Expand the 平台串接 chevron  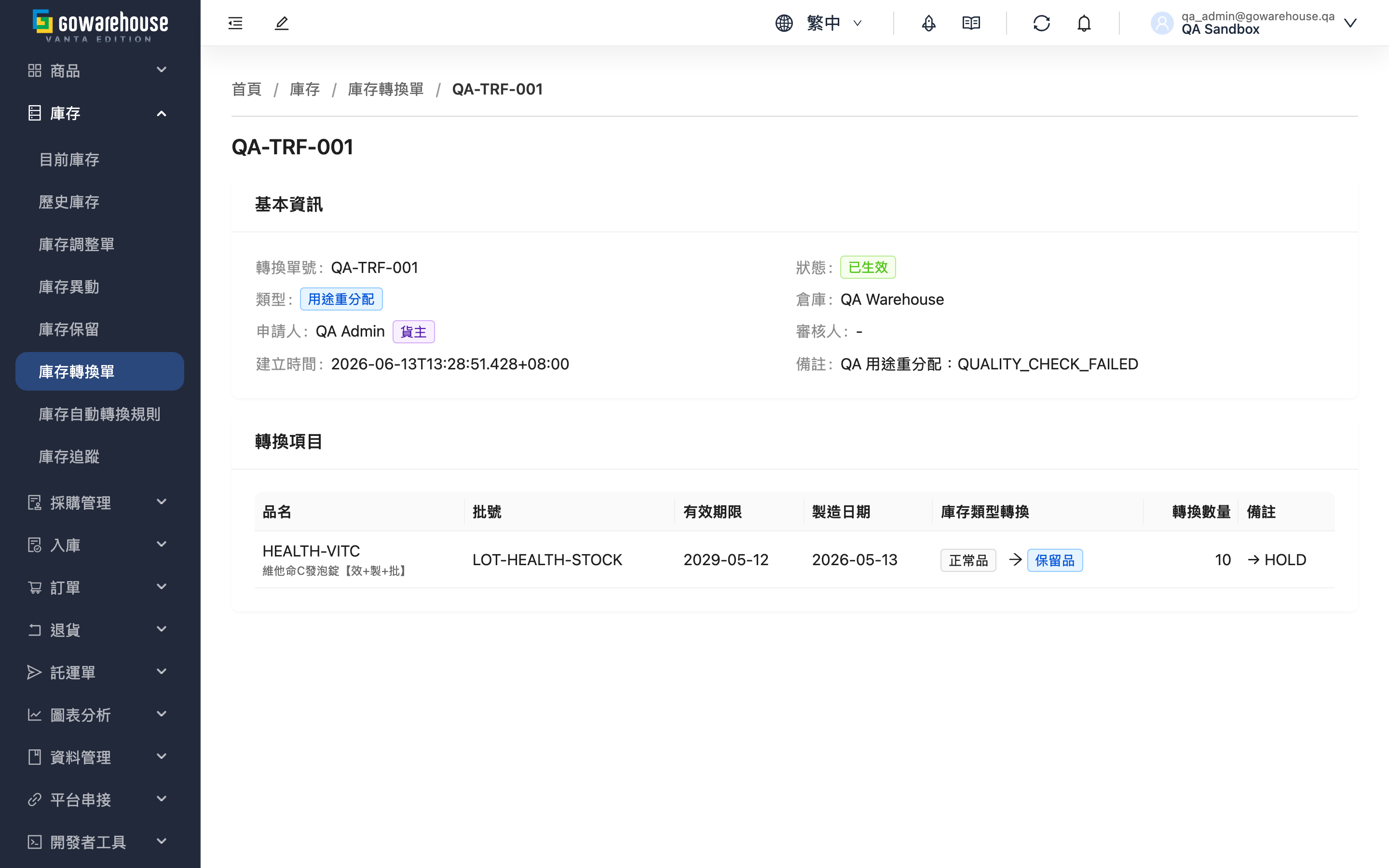[162, 799]
